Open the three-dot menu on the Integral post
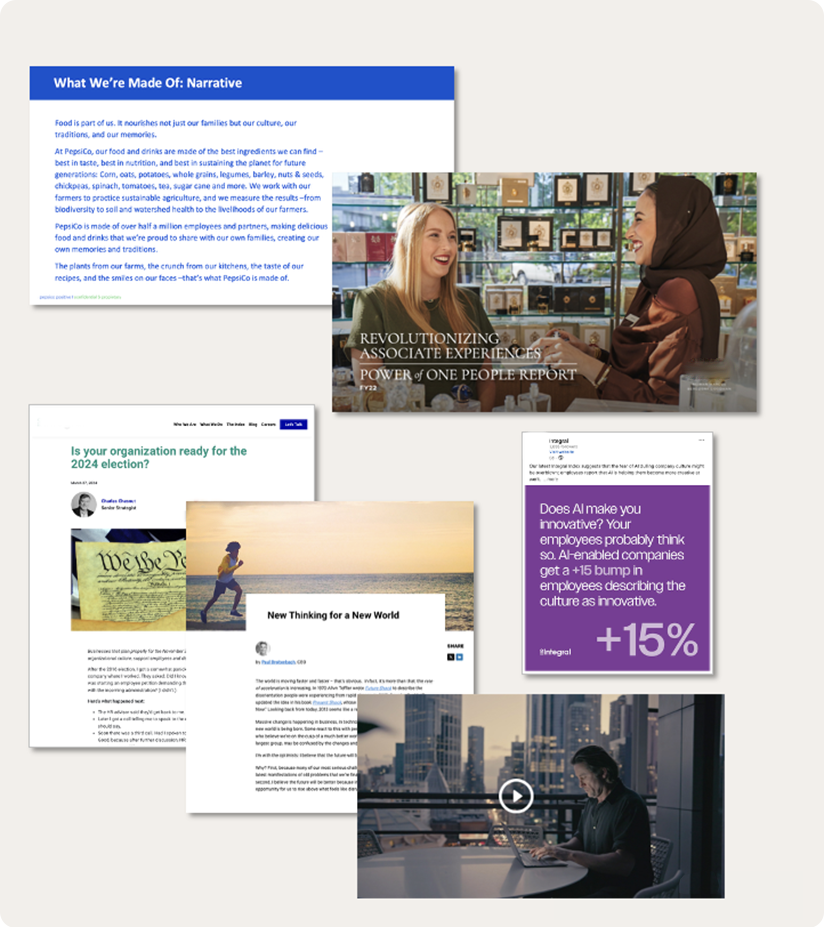 [701, 440]
